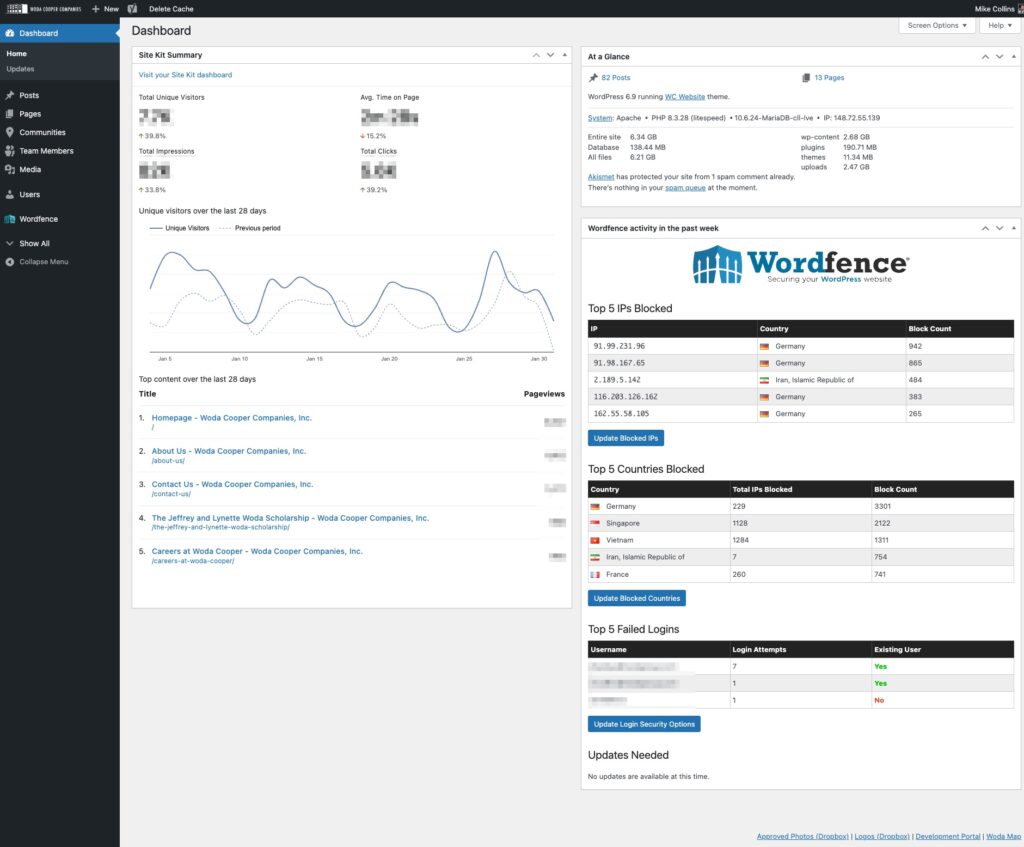The image size is (1024, 847).
Task: Move the At a Glance panel down
Action: (x=999, y=57)
